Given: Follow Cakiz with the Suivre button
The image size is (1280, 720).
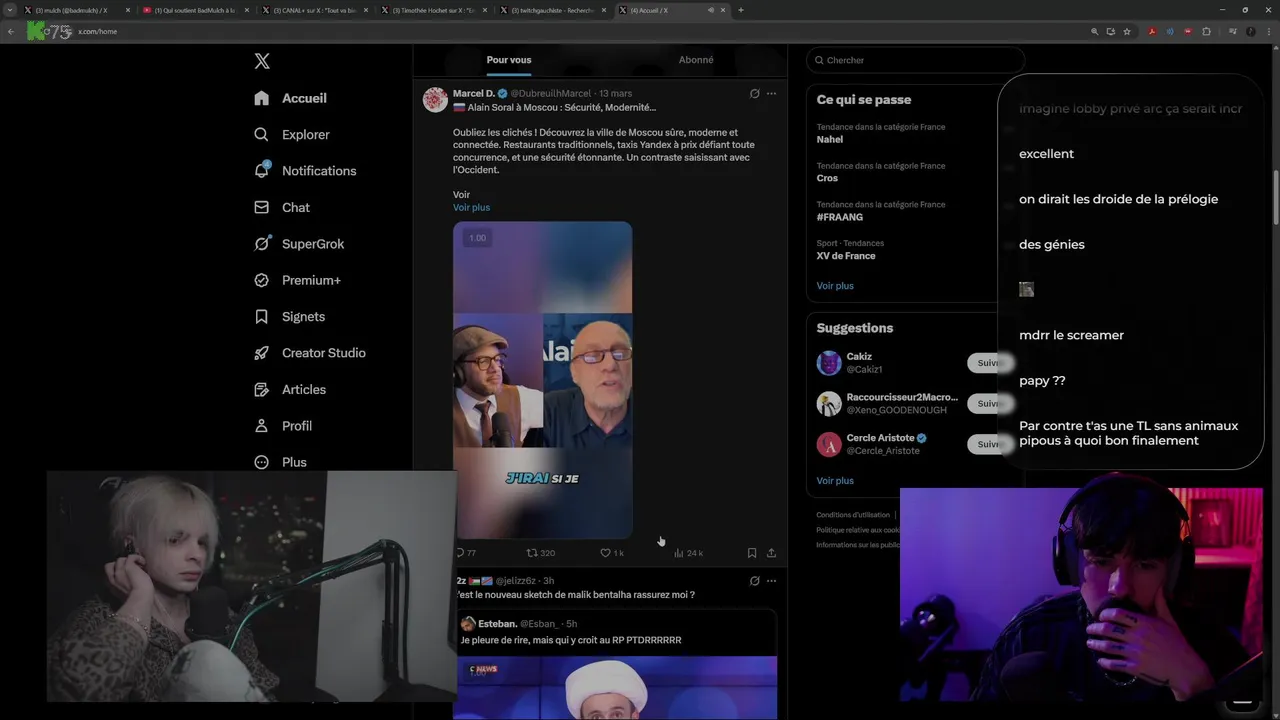Looking at the screenshot, I should pyautogui.click(x=990, y=363).
